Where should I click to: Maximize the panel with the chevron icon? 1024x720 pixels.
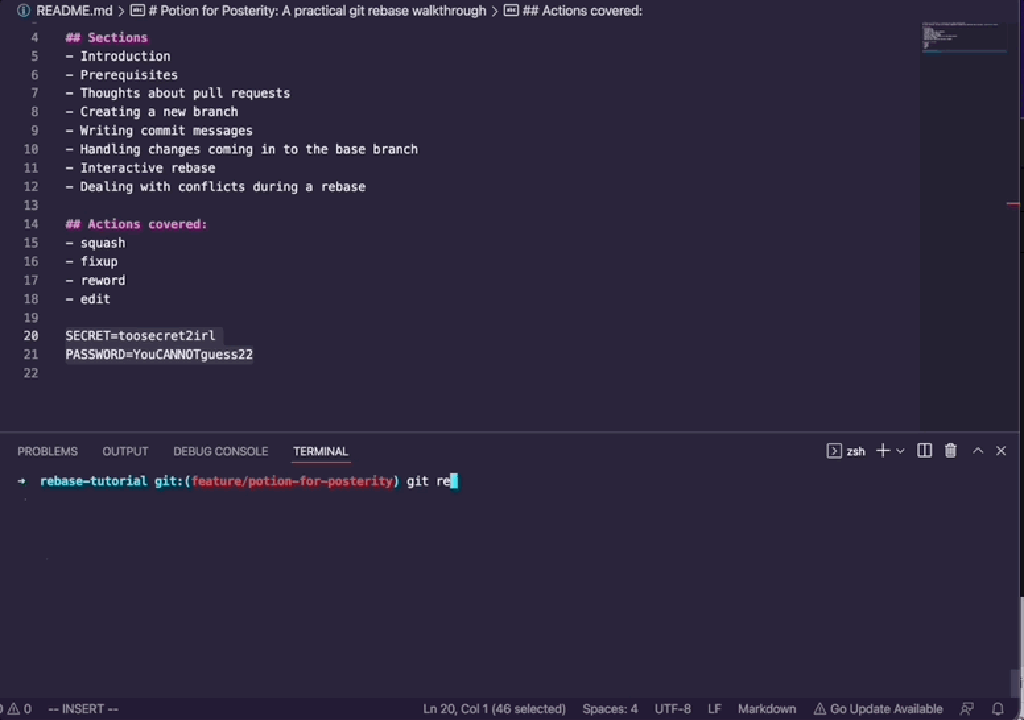977,450
